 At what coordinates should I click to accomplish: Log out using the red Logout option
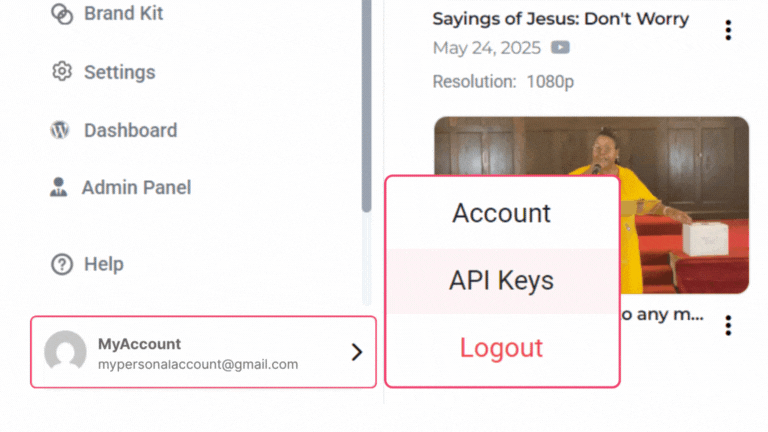(501, 347)
